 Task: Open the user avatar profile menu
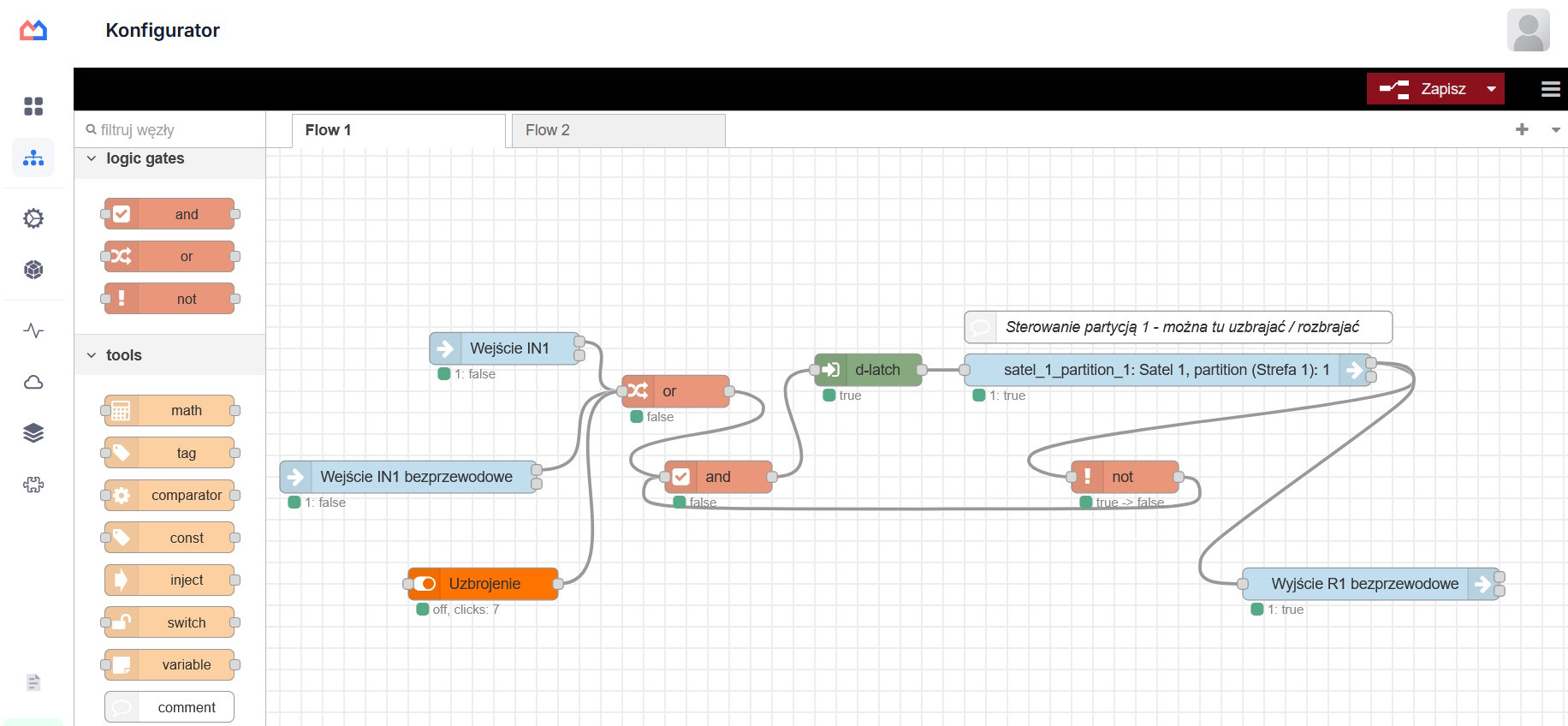(x=1528, y=30)
